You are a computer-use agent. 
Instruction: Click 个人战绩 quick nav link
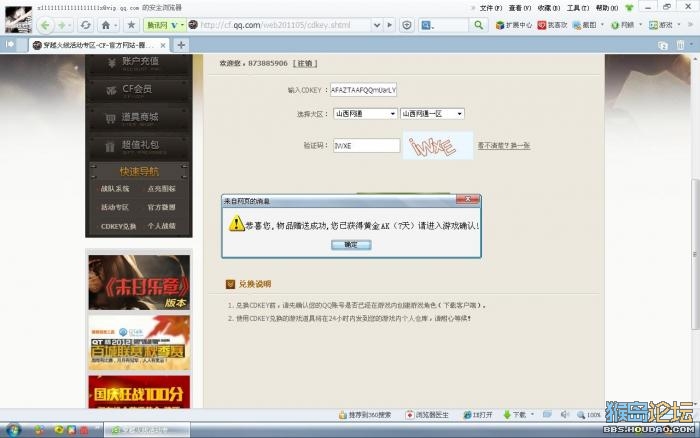click(161, 226)
